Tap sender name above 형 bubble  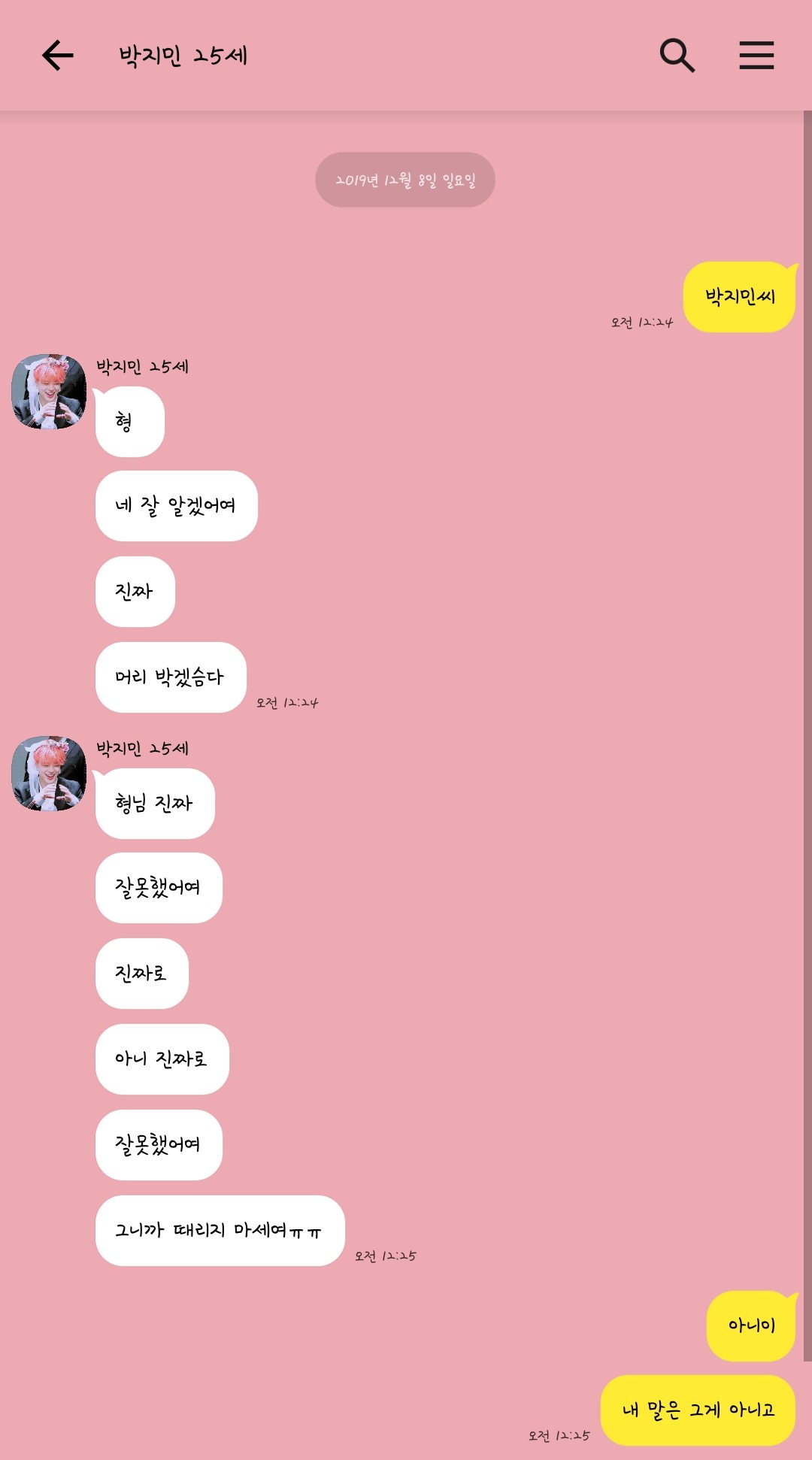coord(142,367)
